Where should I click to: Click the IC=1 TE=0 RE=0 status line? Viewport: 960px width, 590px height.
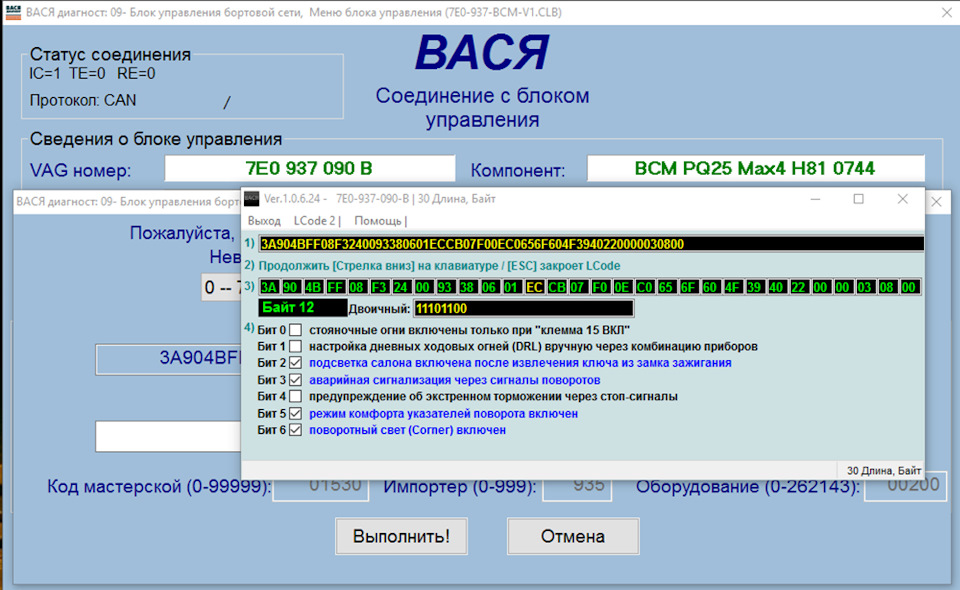pyautogui.click(x=92, y=74)
